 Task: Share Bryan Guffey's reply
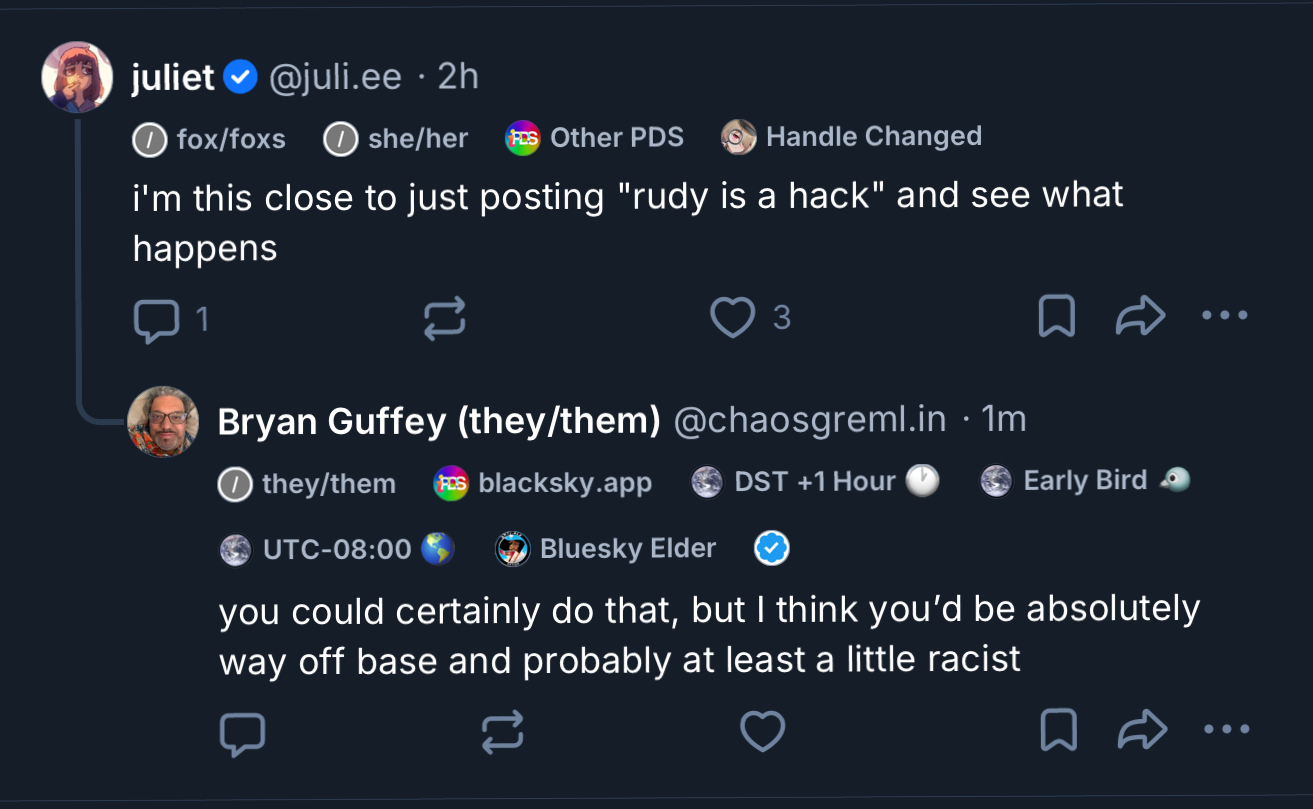click(1142, 731)
